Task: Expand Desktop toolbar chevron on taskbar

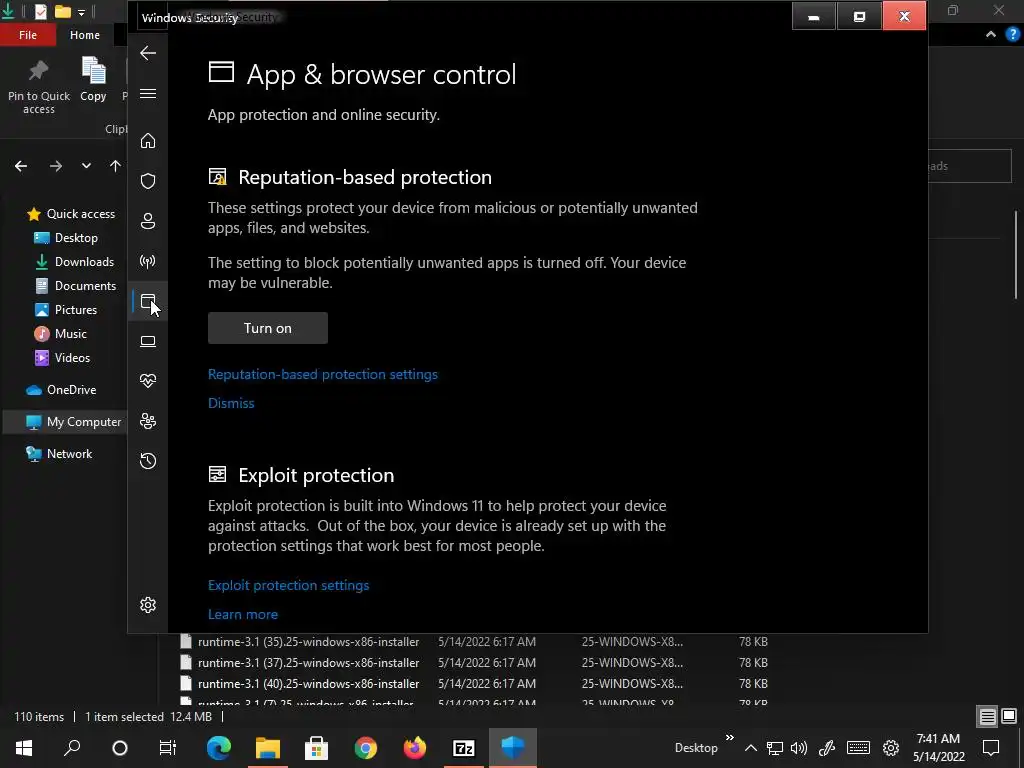Action: point(729,738)
